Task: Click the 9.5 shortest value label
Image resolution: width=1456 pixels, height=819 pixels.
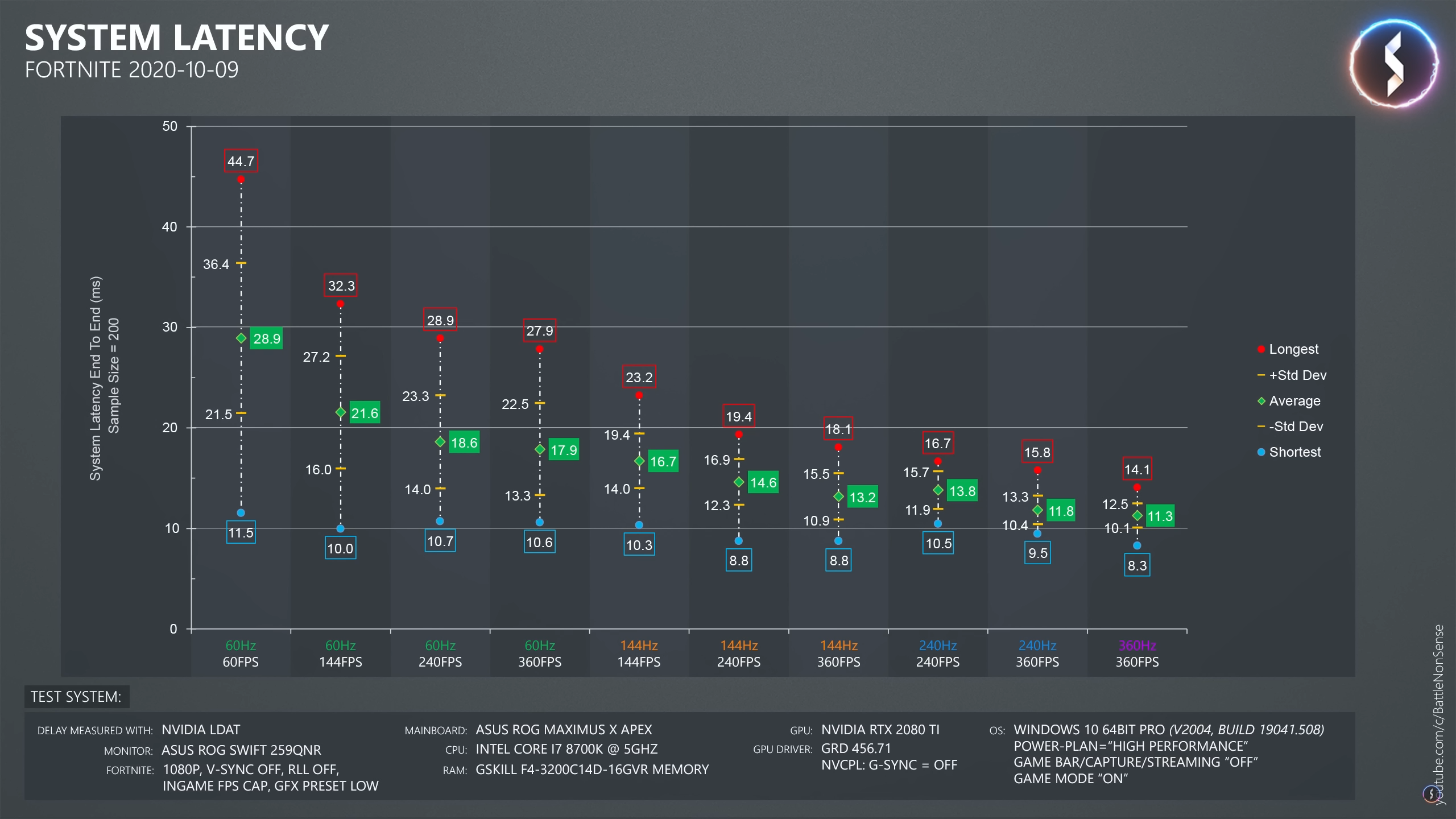Action: pos(1038,553)
